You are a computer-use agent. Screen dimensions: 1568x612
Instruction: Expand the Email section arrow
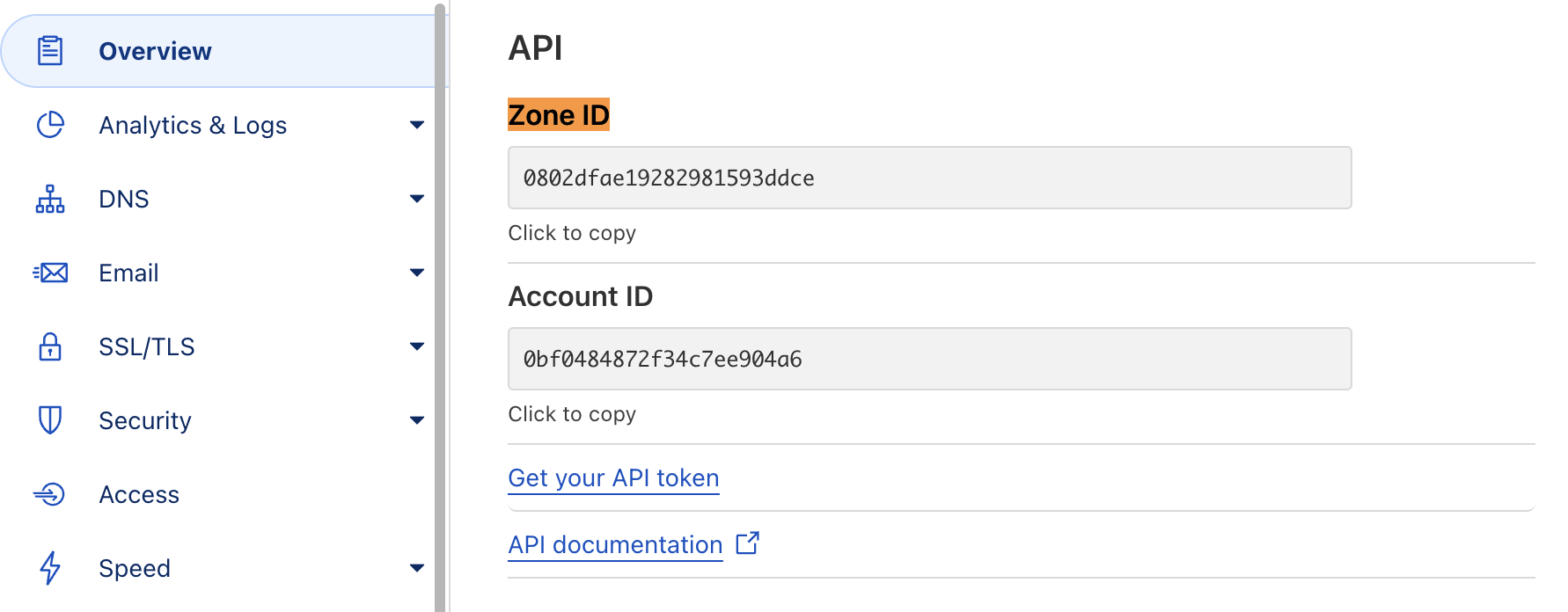click(417, 273)
